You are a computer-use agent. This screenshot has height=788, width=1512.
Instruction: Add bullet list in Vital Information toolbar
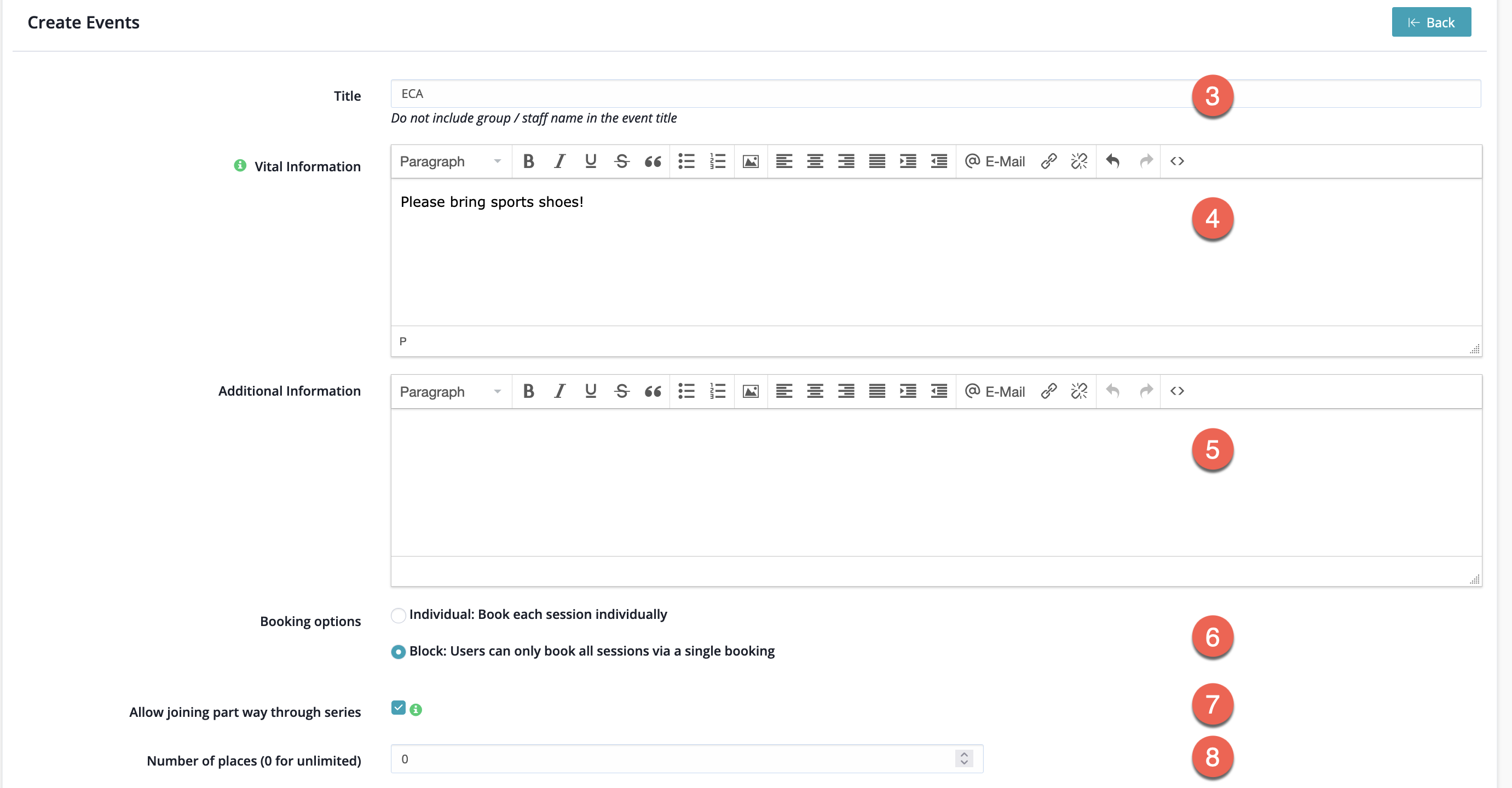pos(686,161)
